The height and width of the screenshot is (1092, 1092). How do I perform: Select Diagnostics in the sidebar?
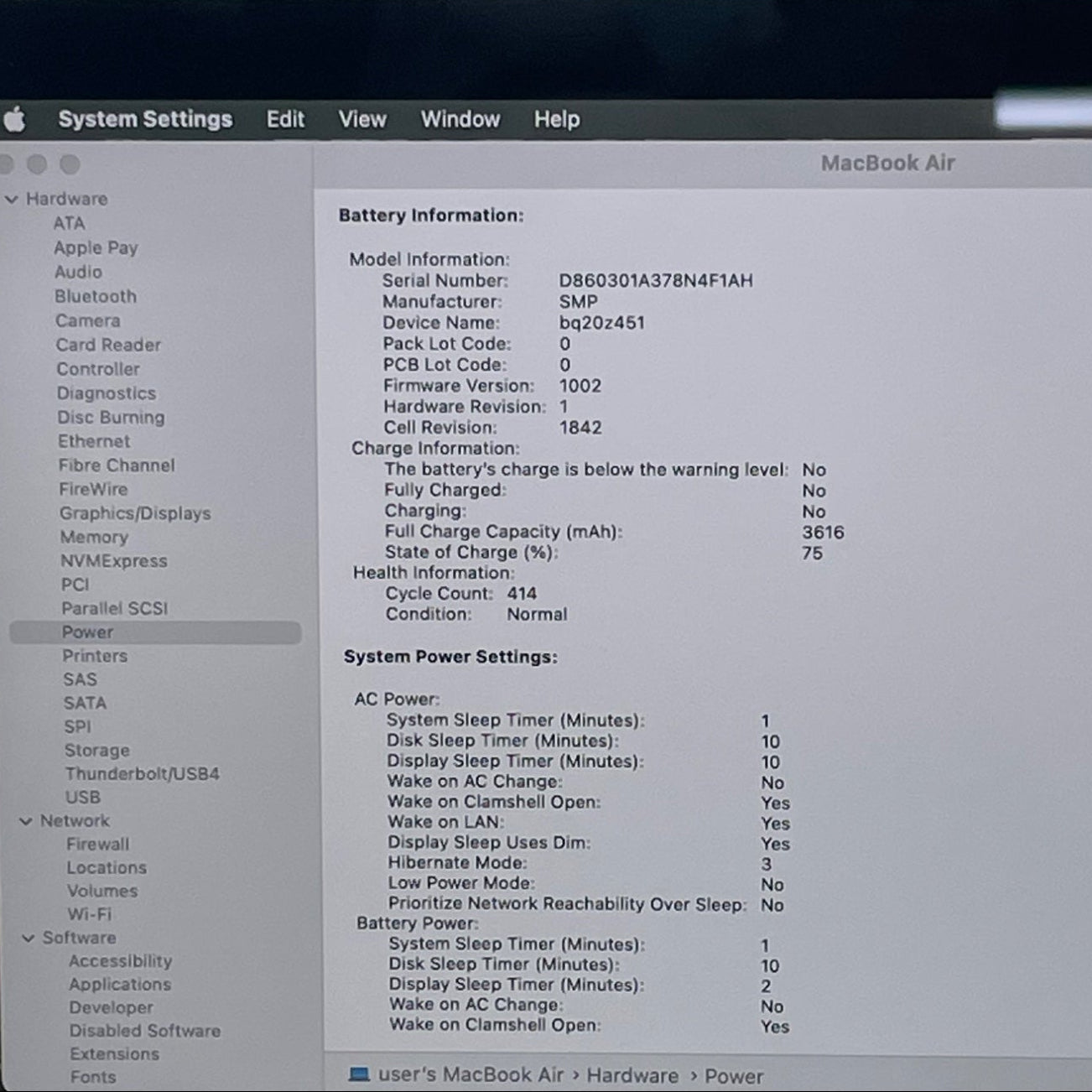click(x=107, y=393)
